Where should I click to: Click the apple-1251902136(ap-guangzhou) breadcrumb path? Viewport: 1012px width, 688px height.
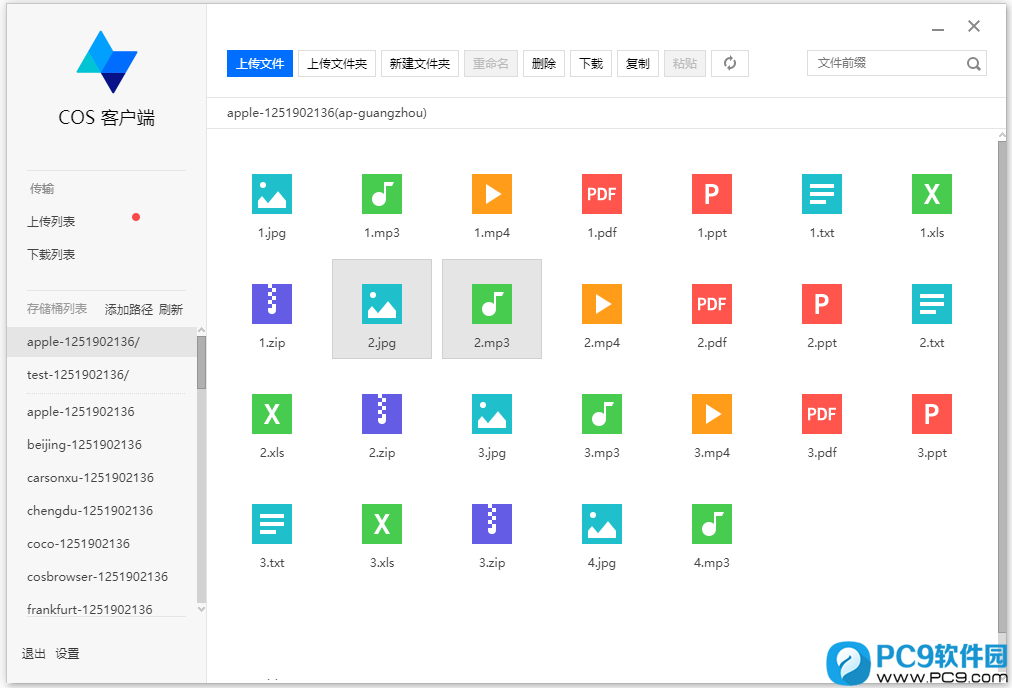(x=327, y=113)
